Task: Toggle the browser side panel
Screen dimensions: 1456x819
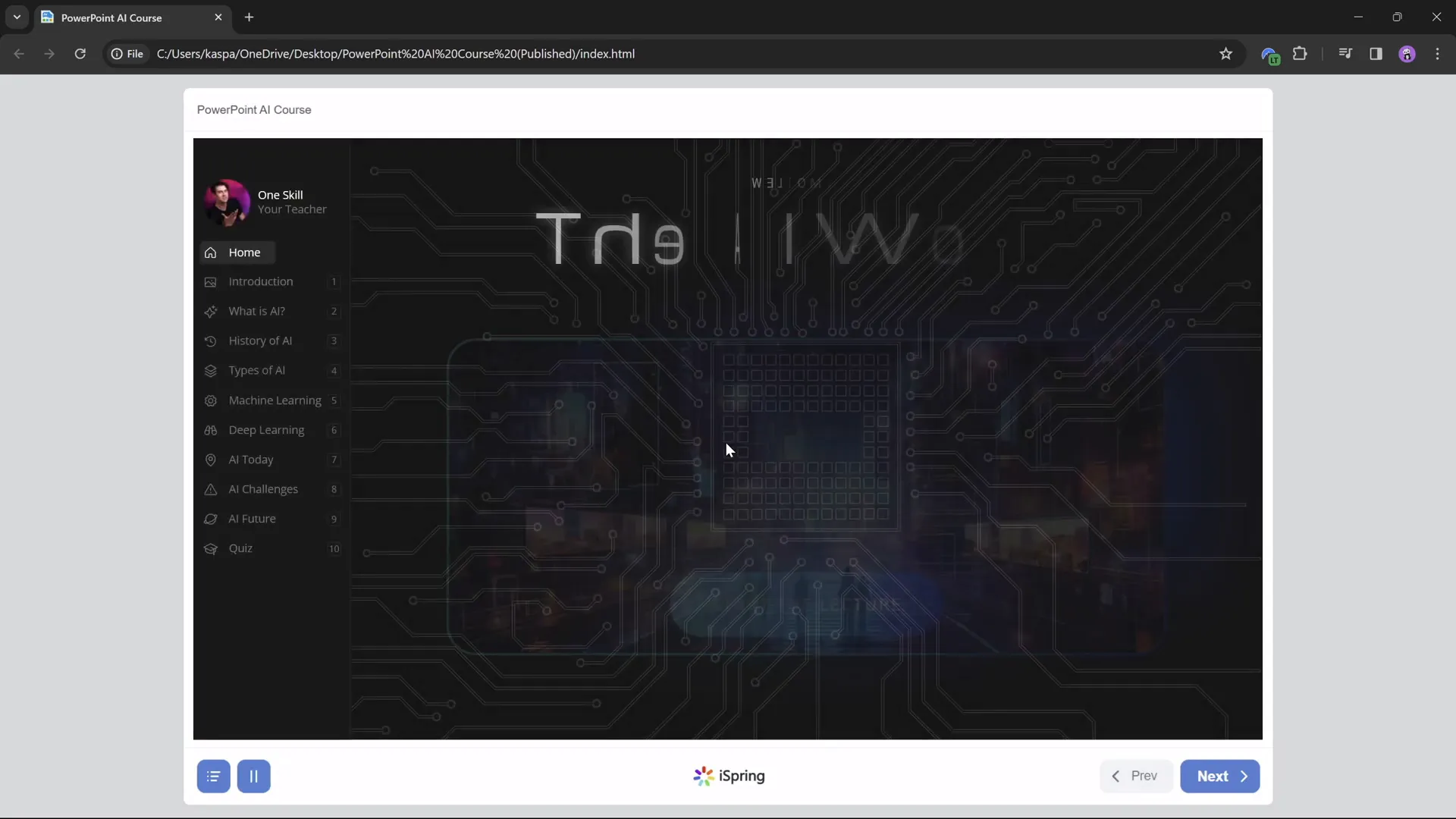Action: pyautogui.click(x=1376, y=54)
